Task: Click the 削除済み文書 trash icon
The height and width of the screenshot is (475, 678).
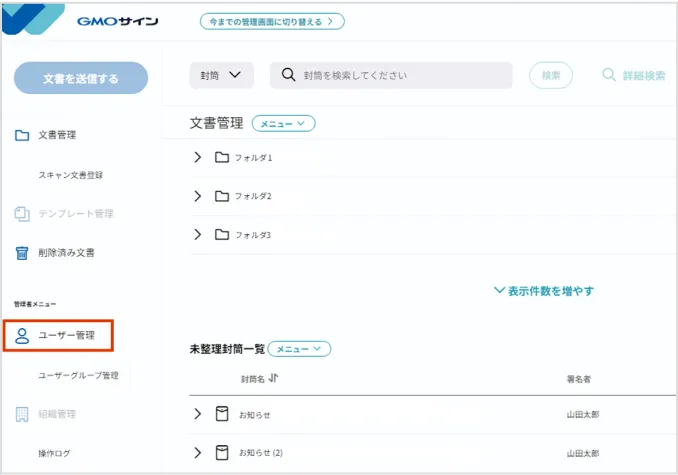Action: (22, 253)
